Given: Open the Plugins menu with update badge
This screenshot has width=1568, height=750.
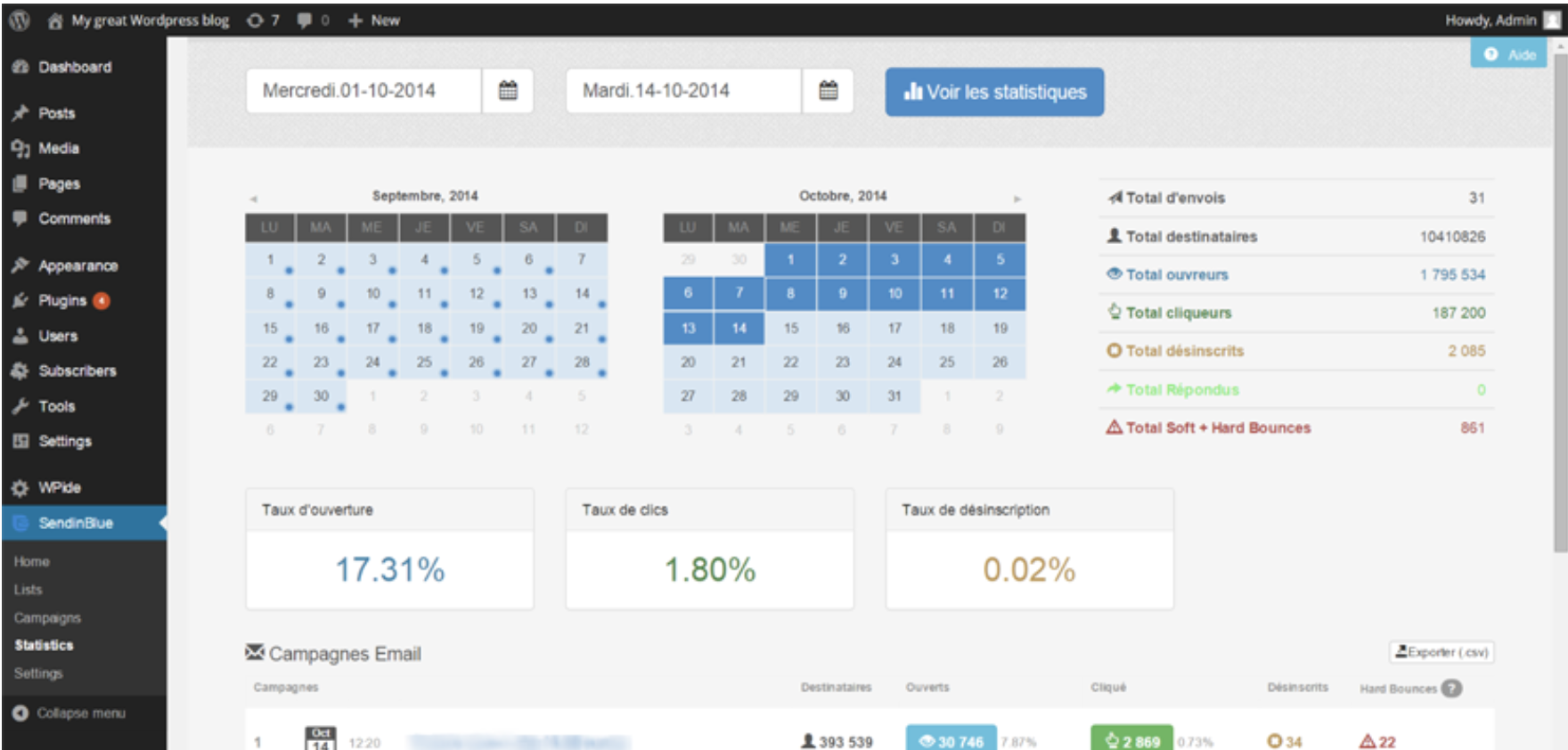Looking at the screenshot, I should tap(62, 301).
